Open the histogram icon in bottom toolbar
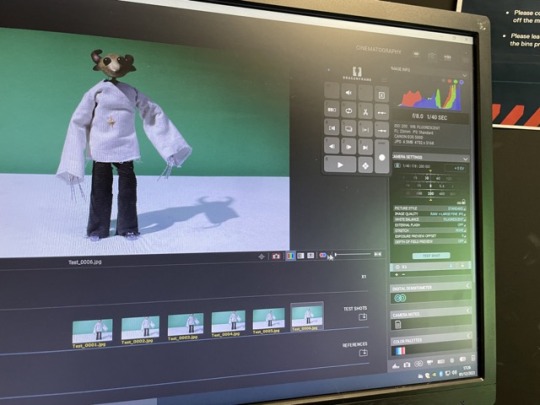Screen dimensions: 540x405 point(396,366)
